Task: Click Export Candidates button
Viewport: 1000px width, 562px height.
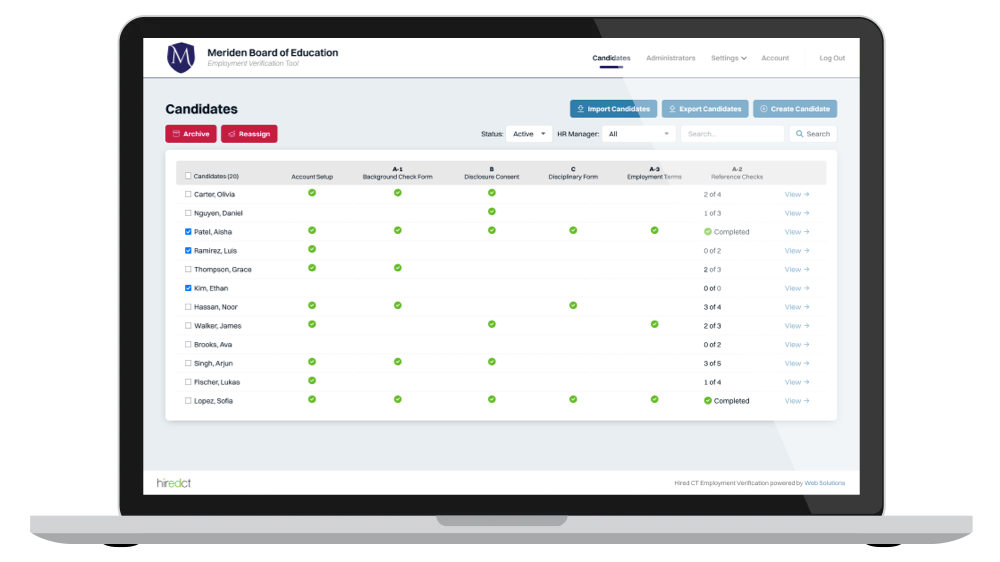Action: tap(705, 109)
